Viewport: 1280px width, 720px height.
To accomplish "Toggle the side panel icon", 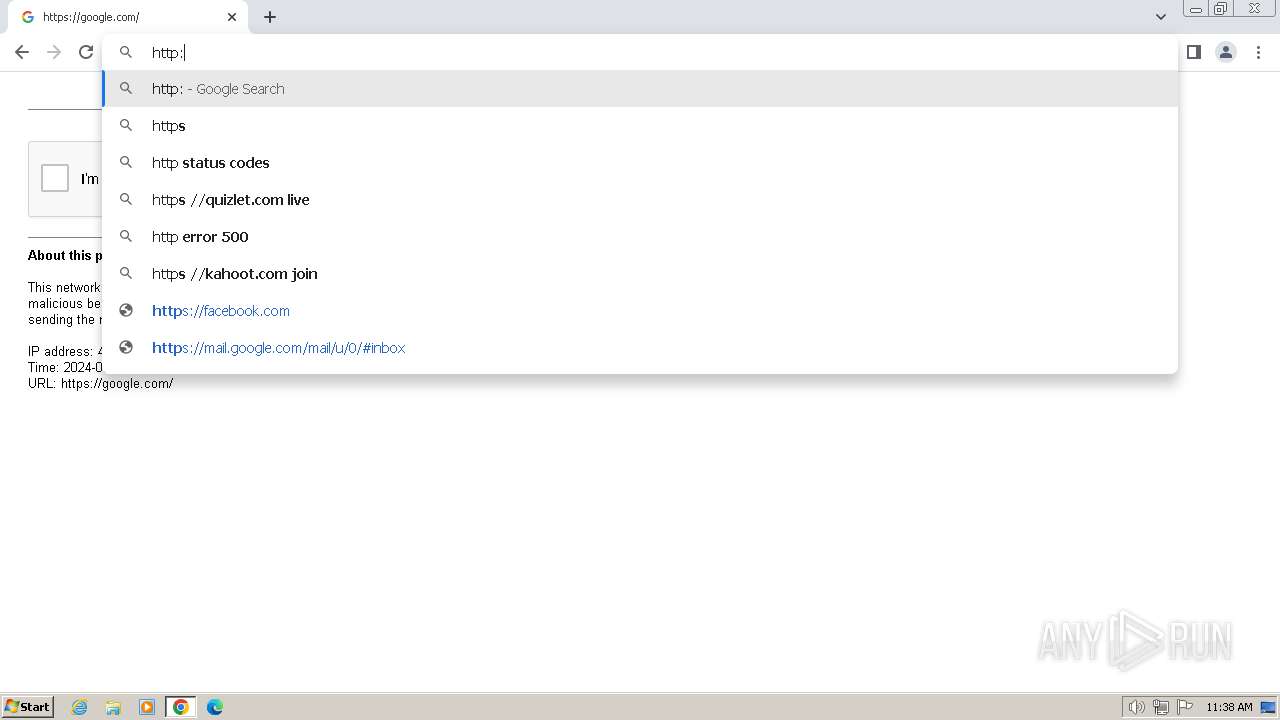I will click(x=1193, y=52).
